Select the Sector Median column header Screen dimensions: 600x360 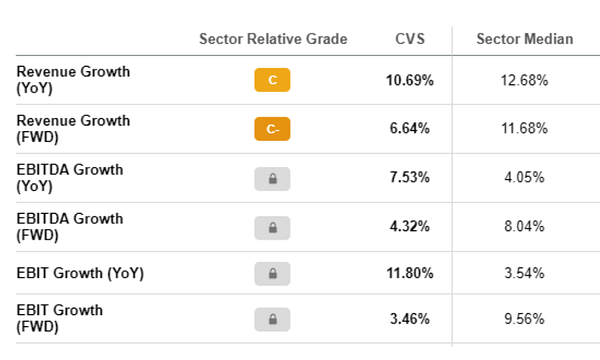(525, 39)
